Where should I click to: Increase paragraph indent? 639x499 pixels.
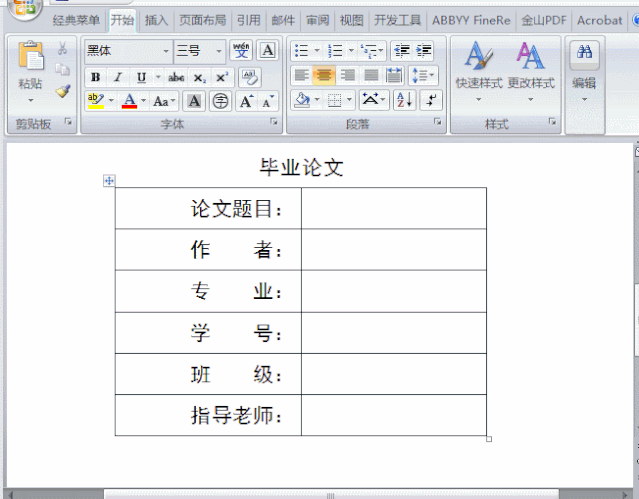(x=423, y=51)
